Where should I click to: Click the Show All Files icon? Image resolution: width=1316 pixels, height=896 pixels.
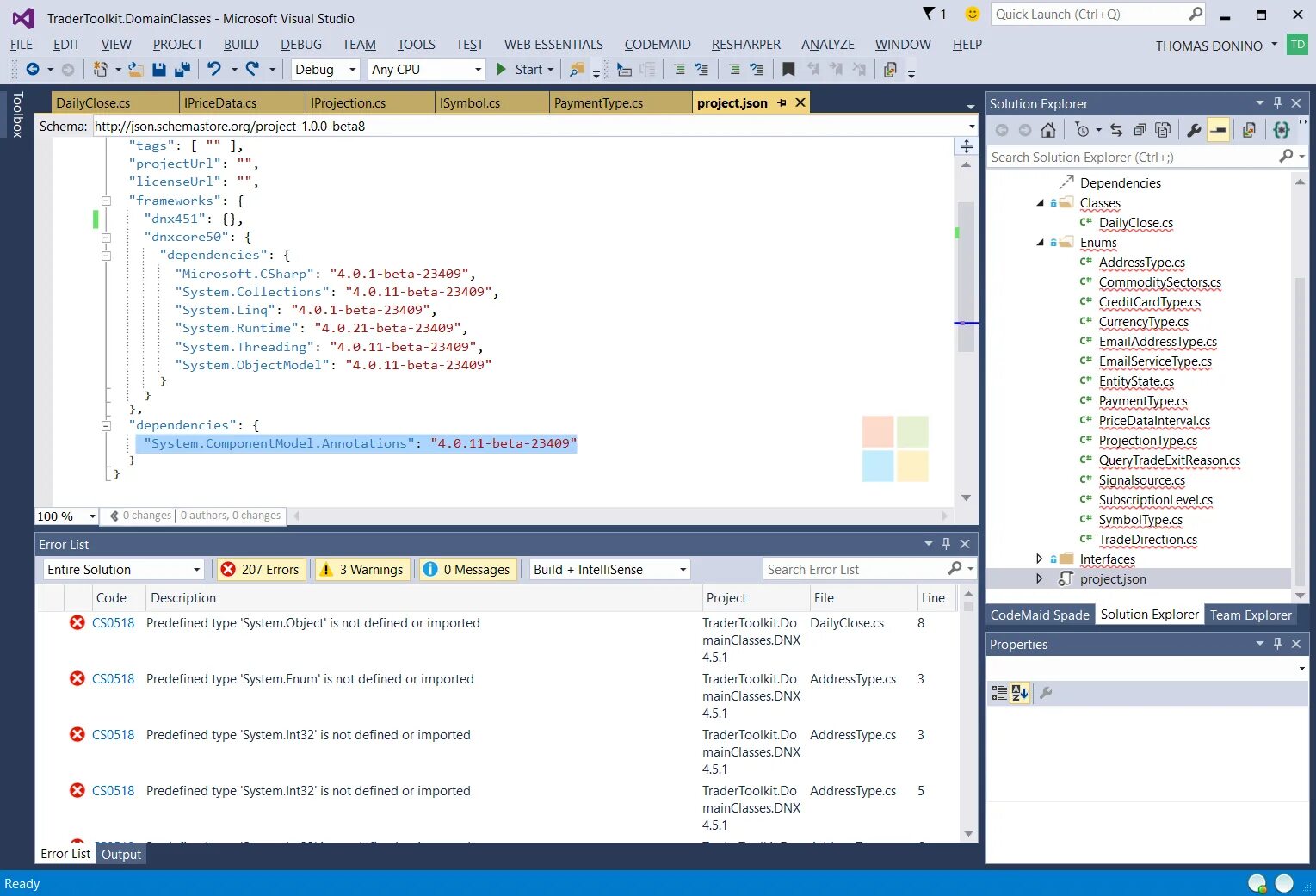1163,131
